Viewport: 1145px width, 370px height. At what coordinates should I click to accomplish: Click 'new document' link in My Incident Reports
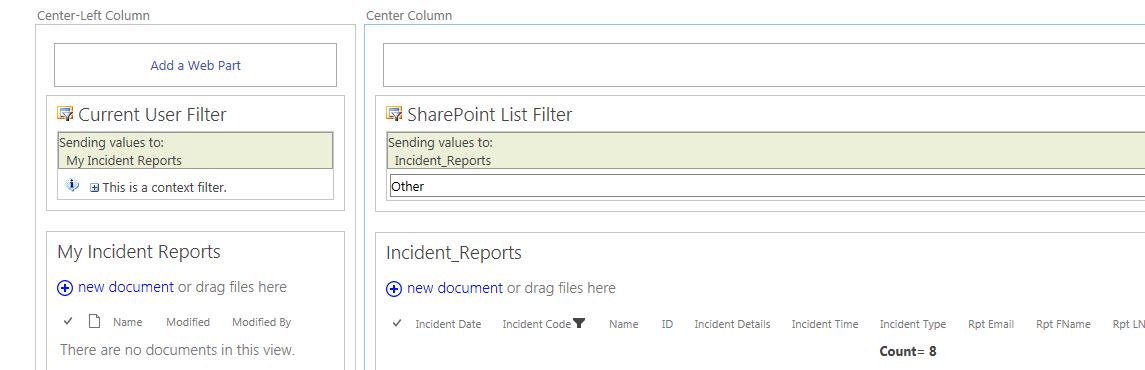click(x=126, y=287)
